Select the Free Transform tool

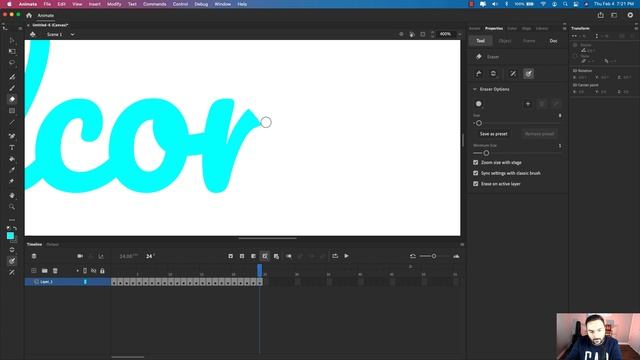click(12, 51)
